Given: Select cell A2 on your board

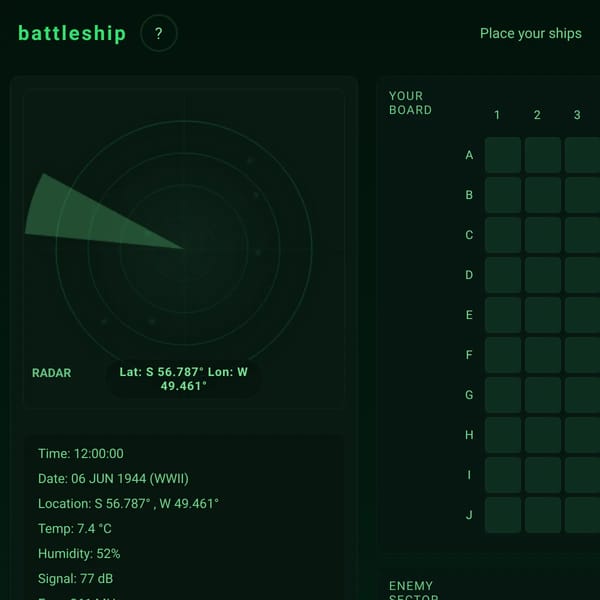Looking at the screenshot, I should pyautogui.click(x=543, y=155).
